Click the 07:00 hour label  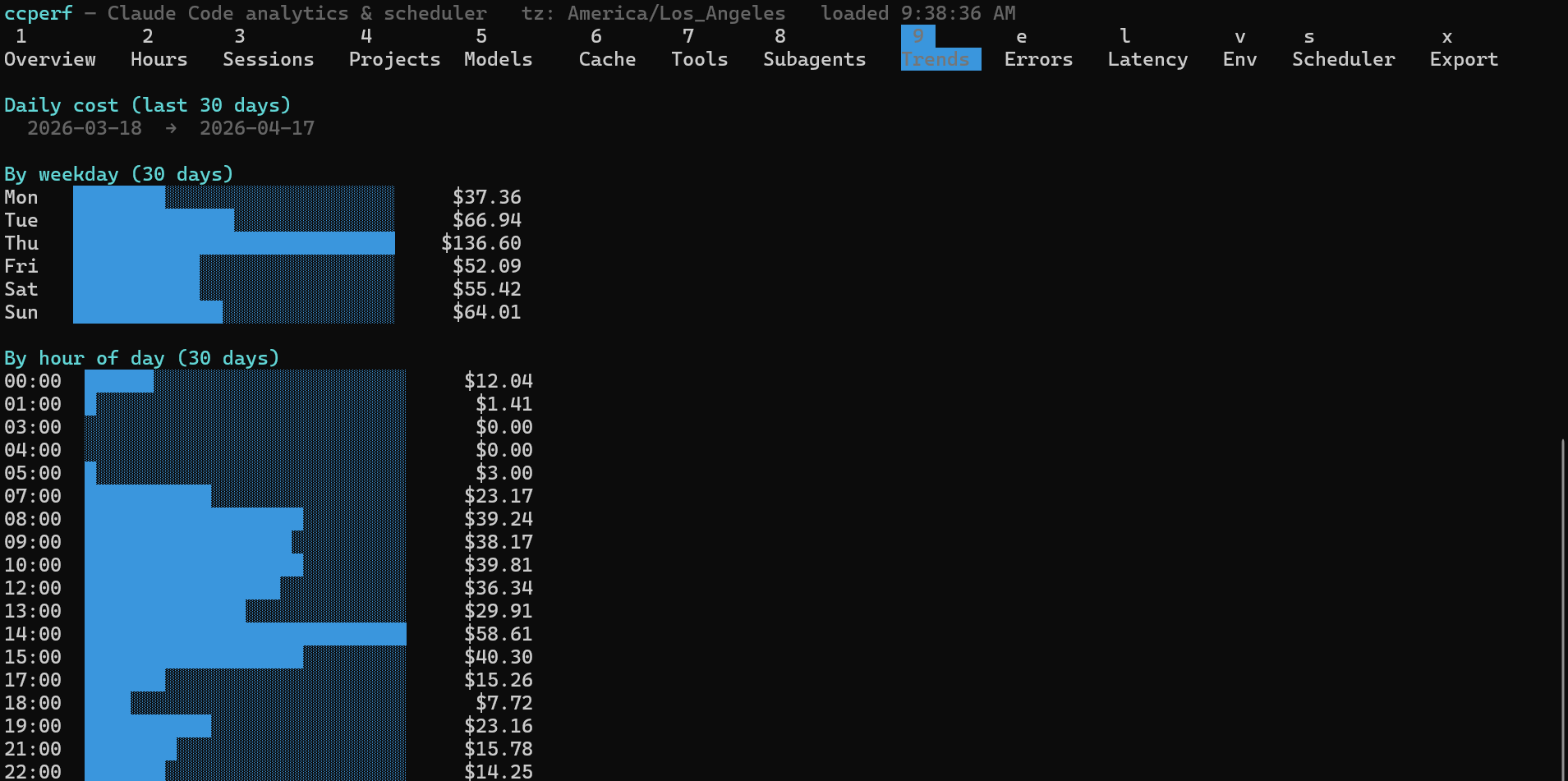point(33,496)
